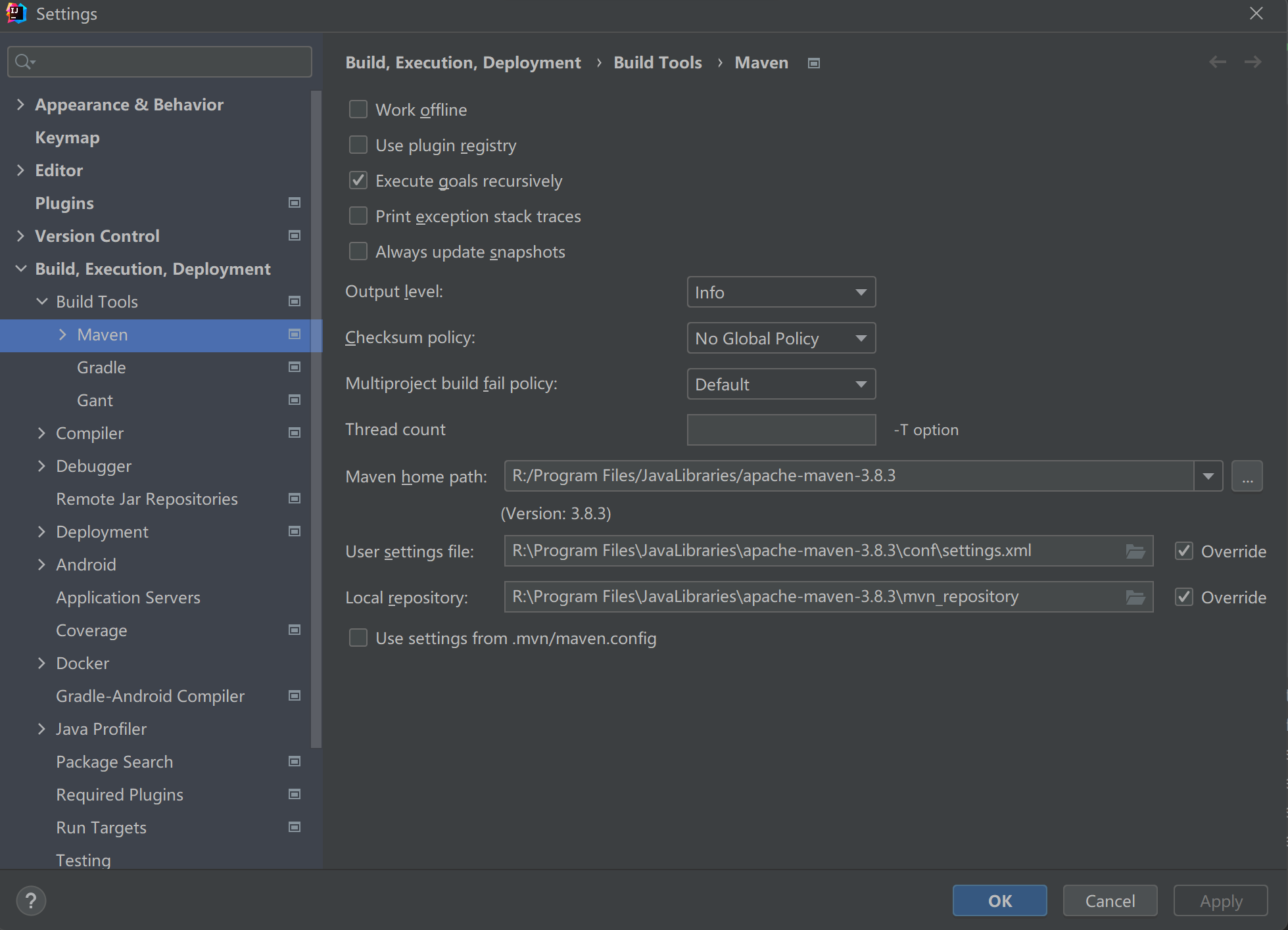The image size is (1288, 930).
Task: Click project settings icon beside Plugins
Action: click(x=295, y=203)
